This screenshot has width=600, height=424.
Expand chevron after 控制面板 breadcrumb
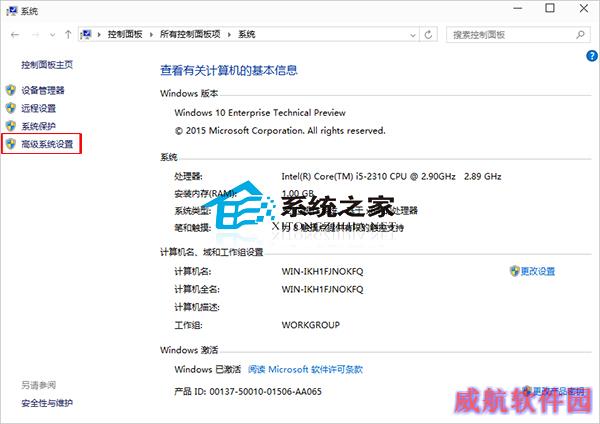[151, 35]
